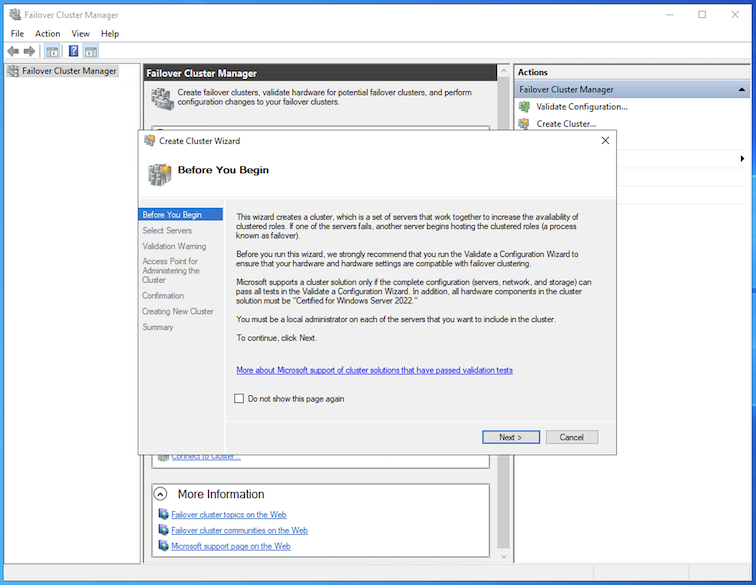Minimize the Failover Cluster Manager window
The height and width of the screenshot is (585, 756).
coord(670,14)
